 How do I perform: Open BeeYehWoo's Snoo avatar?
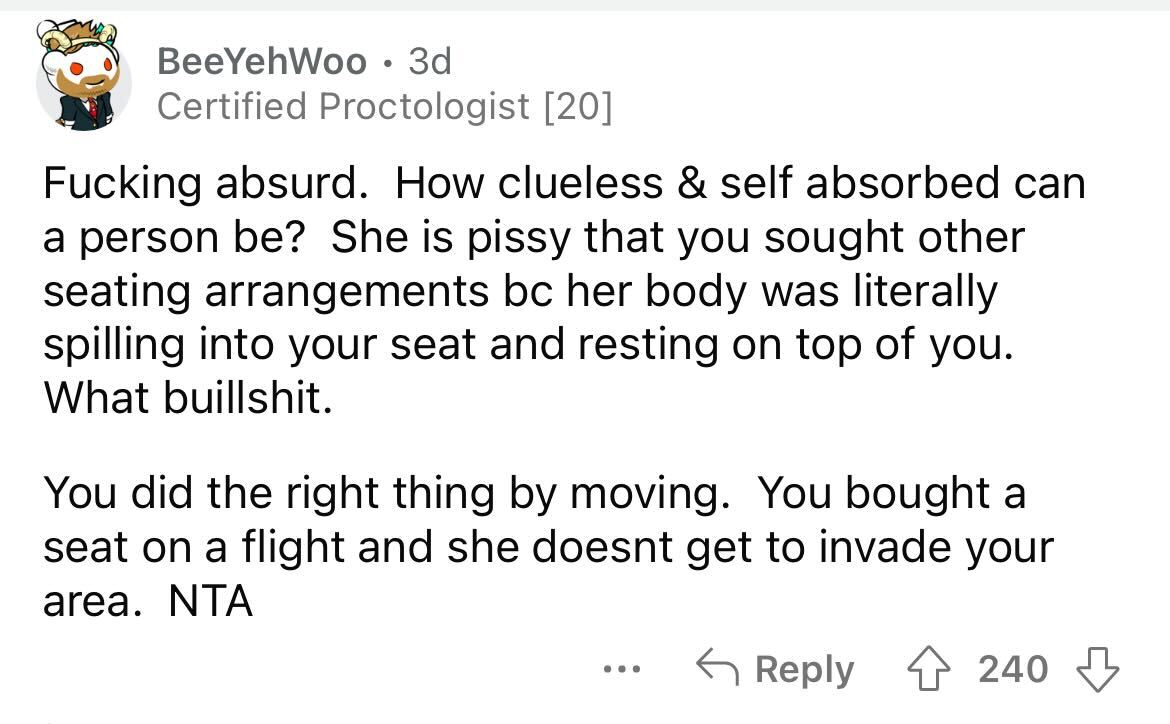[83, 75]
